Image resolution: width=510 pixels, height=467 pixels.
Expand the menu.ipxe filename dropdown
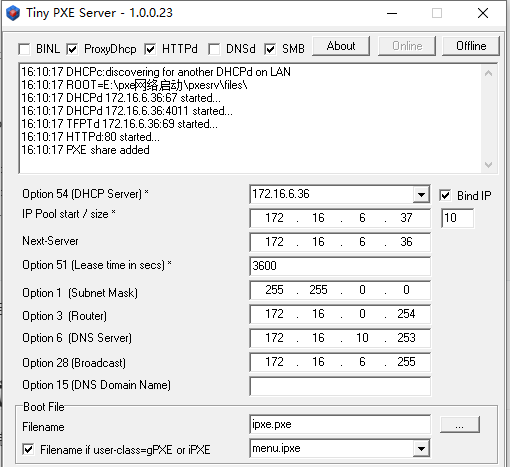421,449
